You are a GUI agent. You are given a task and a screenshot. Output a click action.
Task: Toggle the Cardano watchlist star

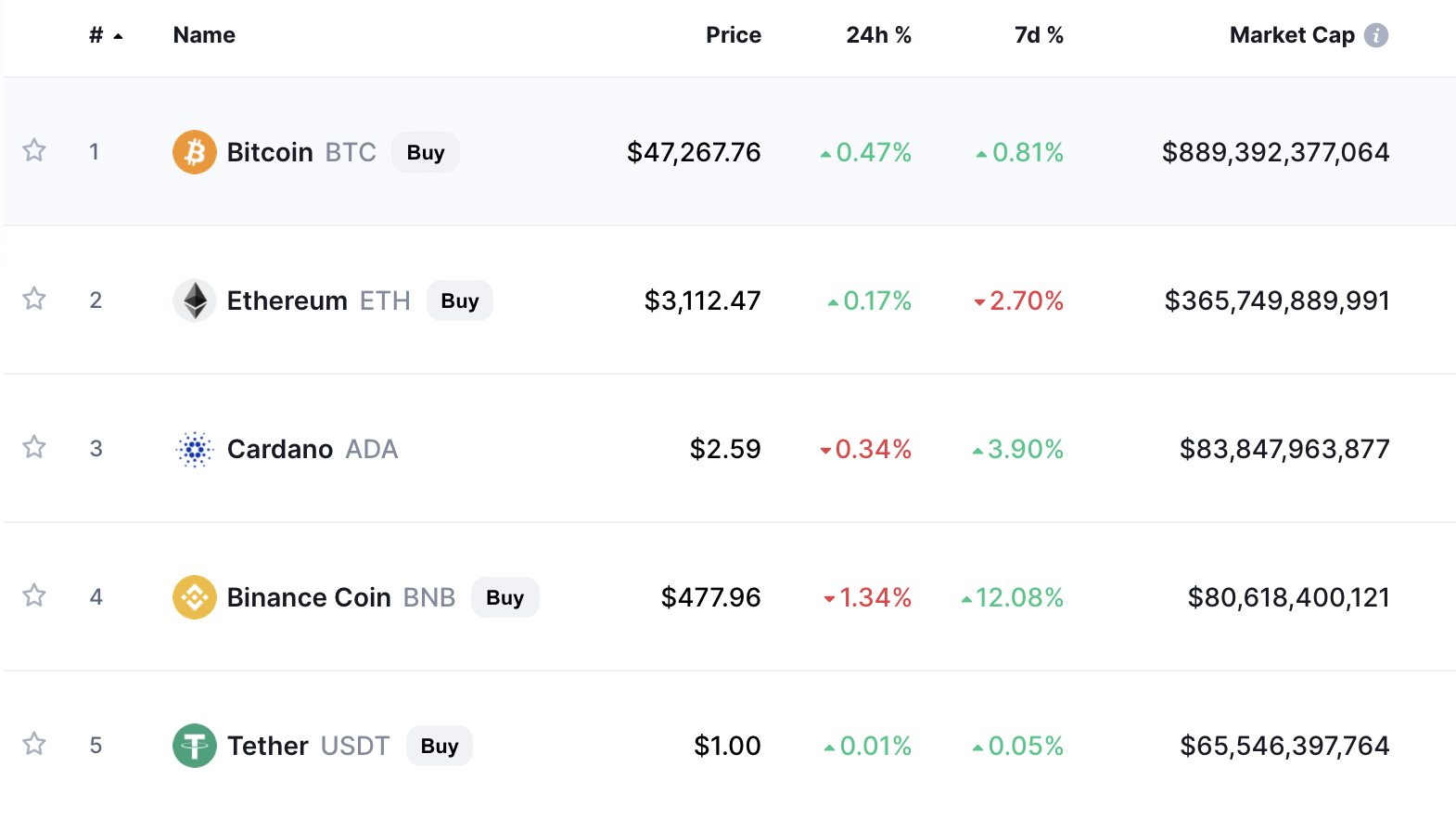34,447
